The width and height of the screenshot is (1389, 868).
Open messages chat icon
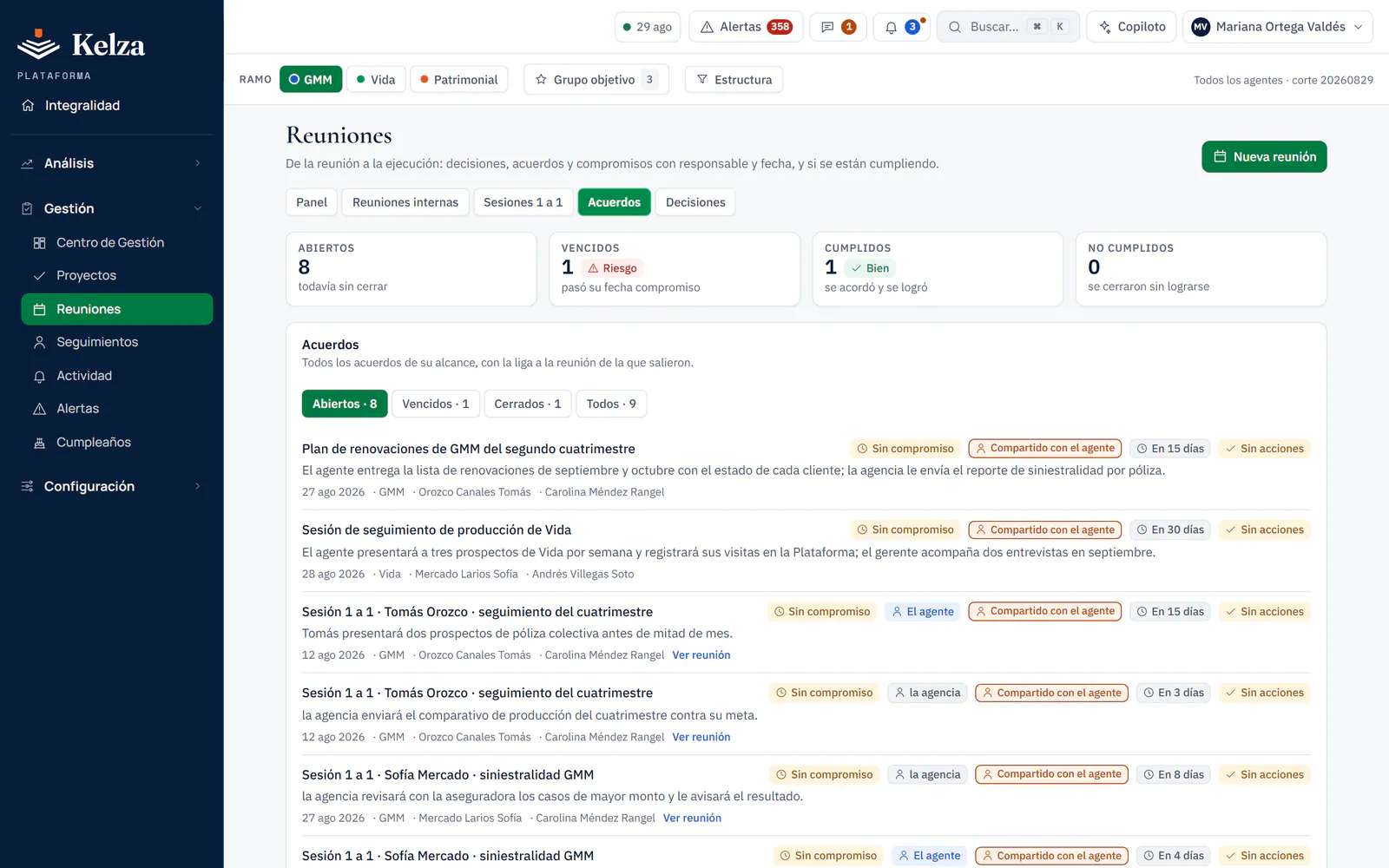839,27
